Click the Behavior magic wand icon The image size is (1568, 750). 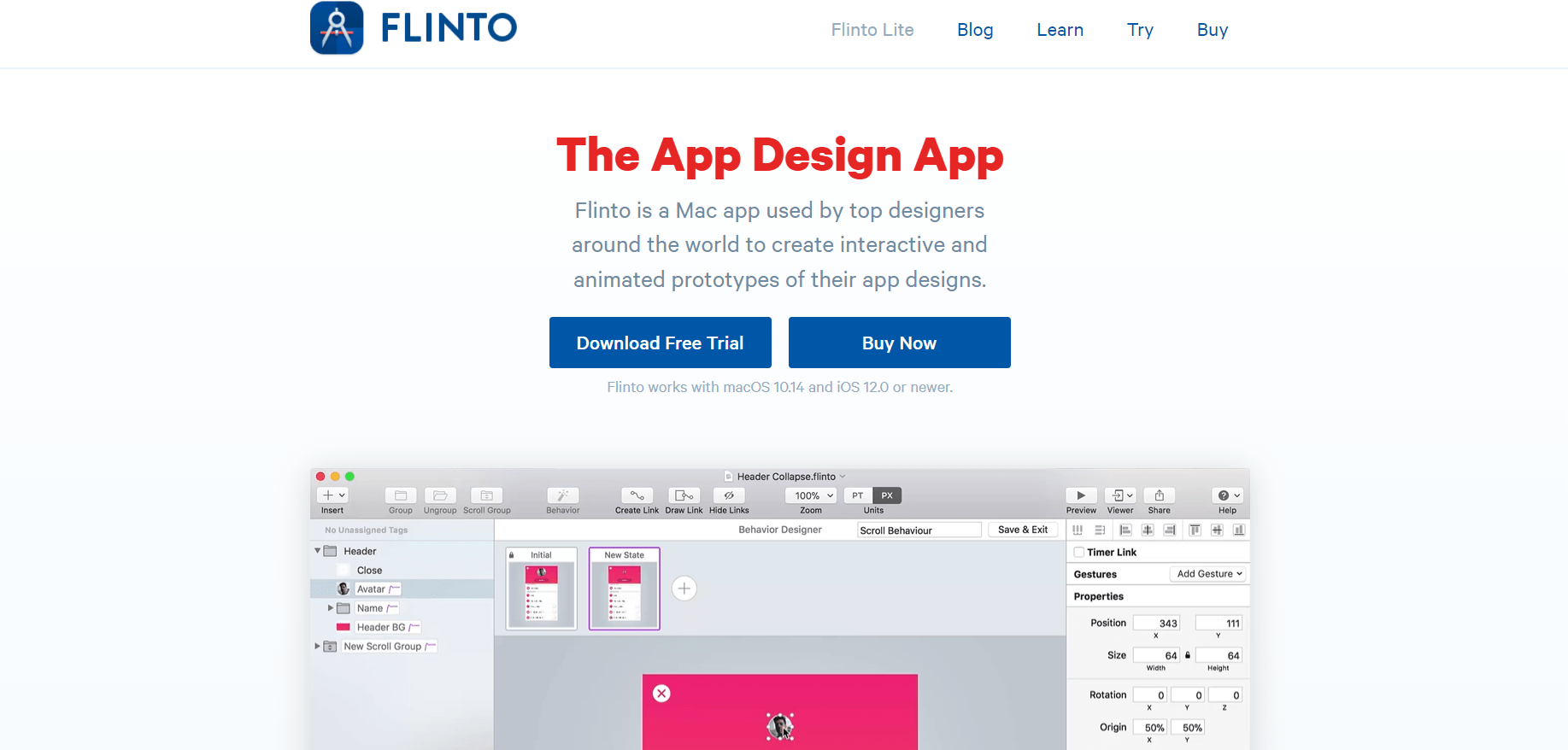(563, 495)
